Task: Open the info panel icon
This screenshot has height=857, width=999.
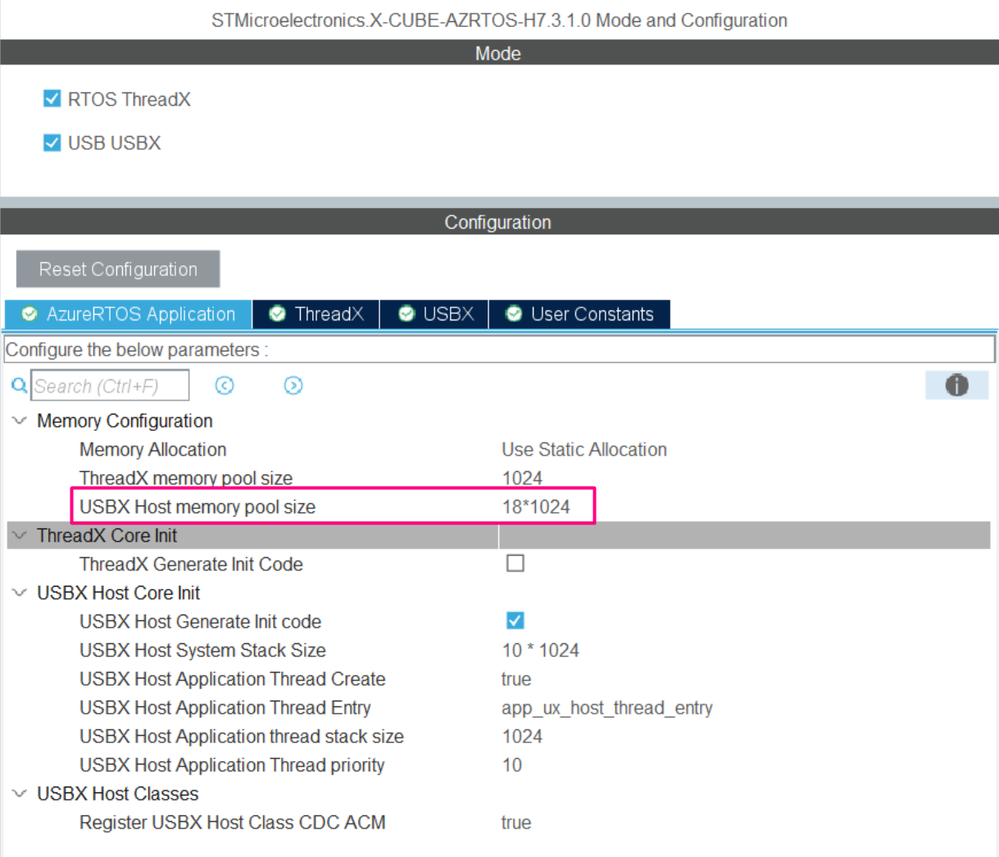Action: pyautogui.click(x=956, y=385)
